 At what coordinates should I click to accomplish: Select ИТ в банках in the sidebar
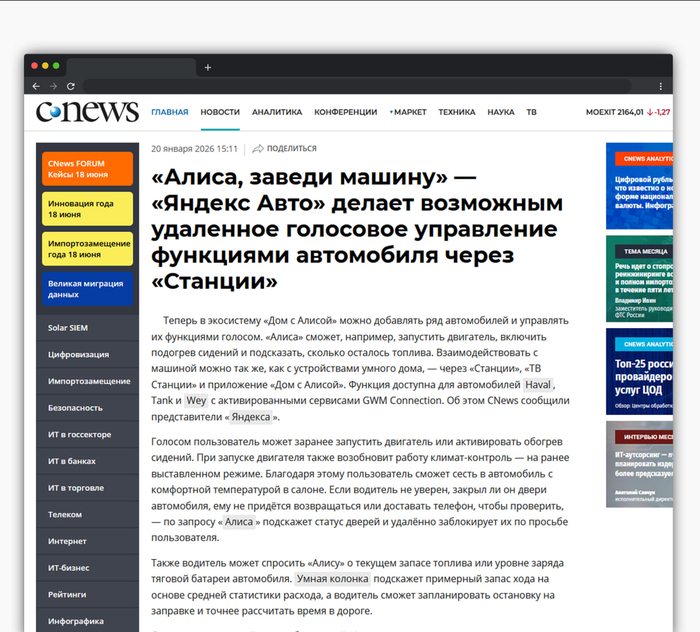click(x=72, y=461)
